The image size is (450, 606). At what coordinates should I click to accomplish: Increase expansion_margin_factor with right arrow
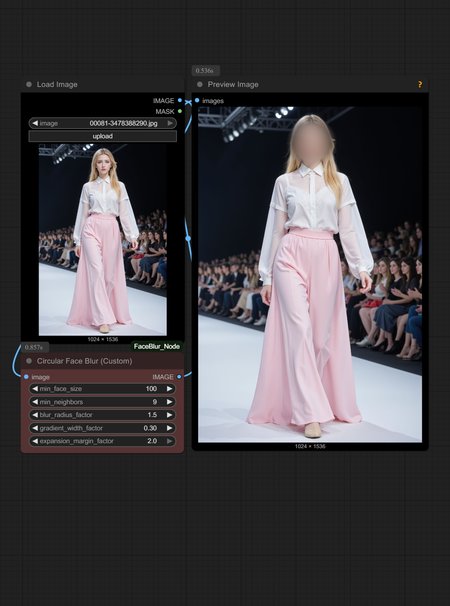(x=169, y=441)
